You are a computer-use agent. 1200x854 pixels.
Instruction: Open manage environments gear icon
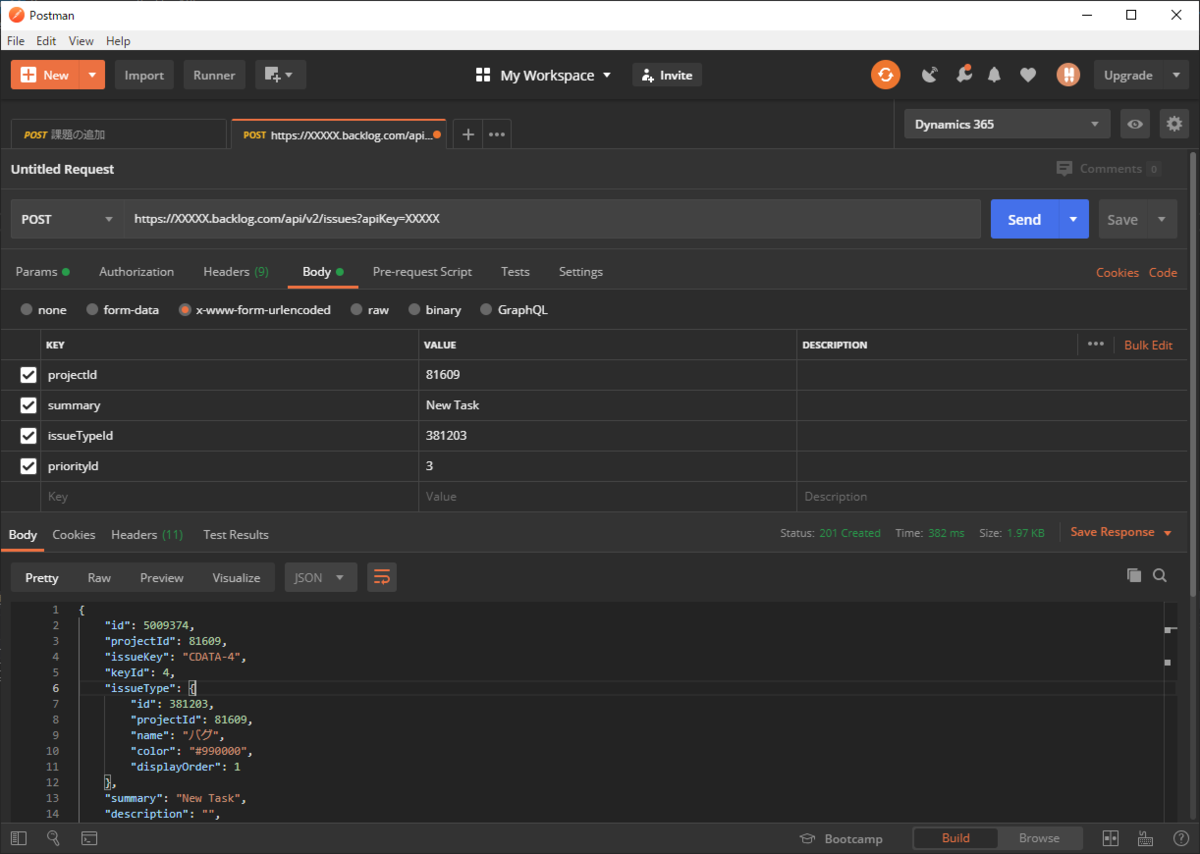point(1174,124)
